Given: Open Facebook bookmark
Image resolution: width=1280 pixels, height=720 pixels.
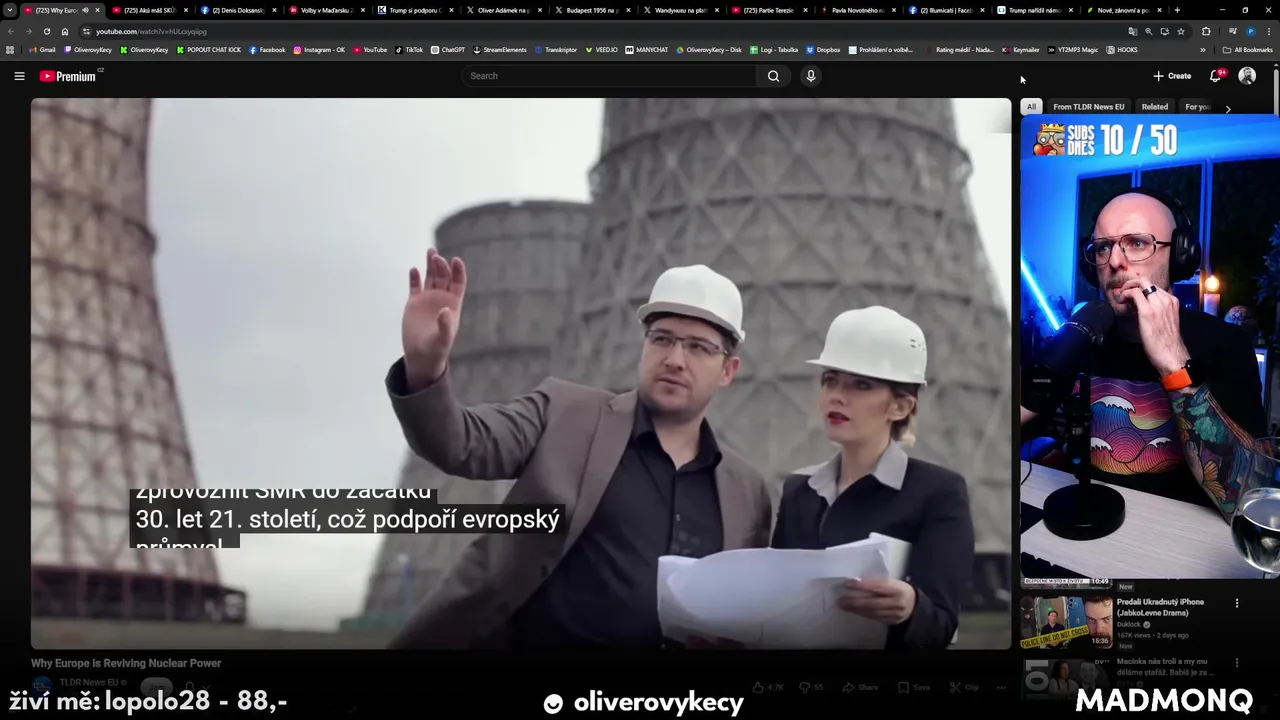Looking at the screenshot, I should pos(267,49).
